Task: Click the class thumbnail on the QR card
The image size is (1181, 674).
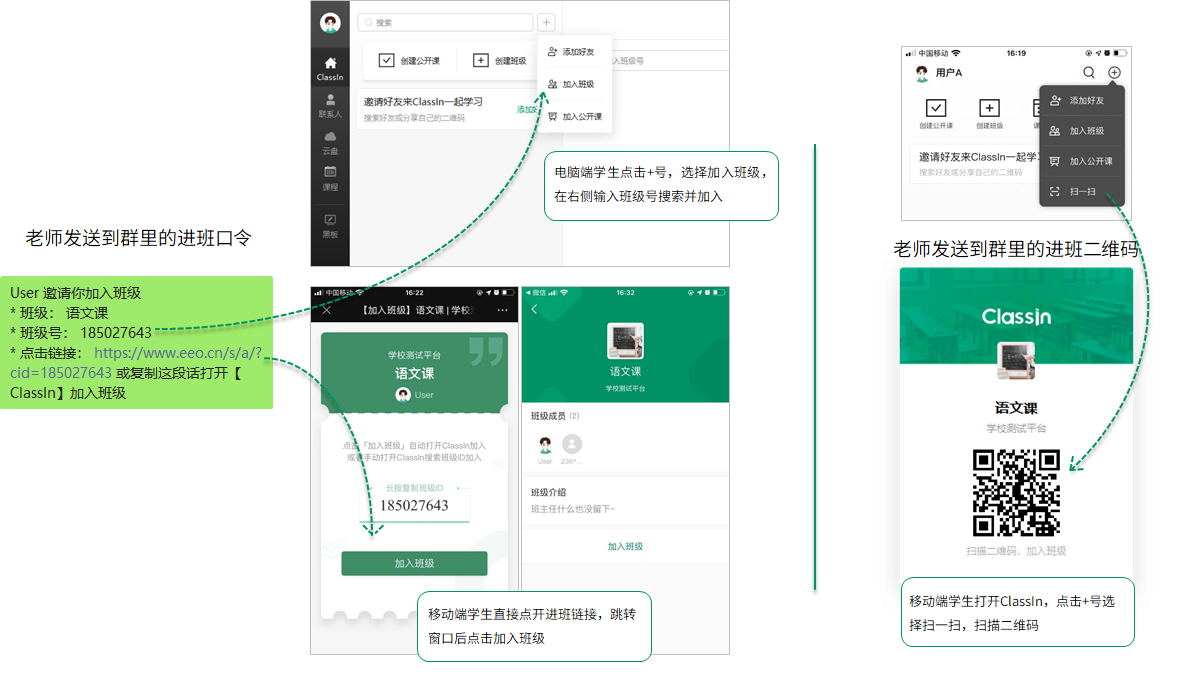Action: click(x=1016, y=360)
